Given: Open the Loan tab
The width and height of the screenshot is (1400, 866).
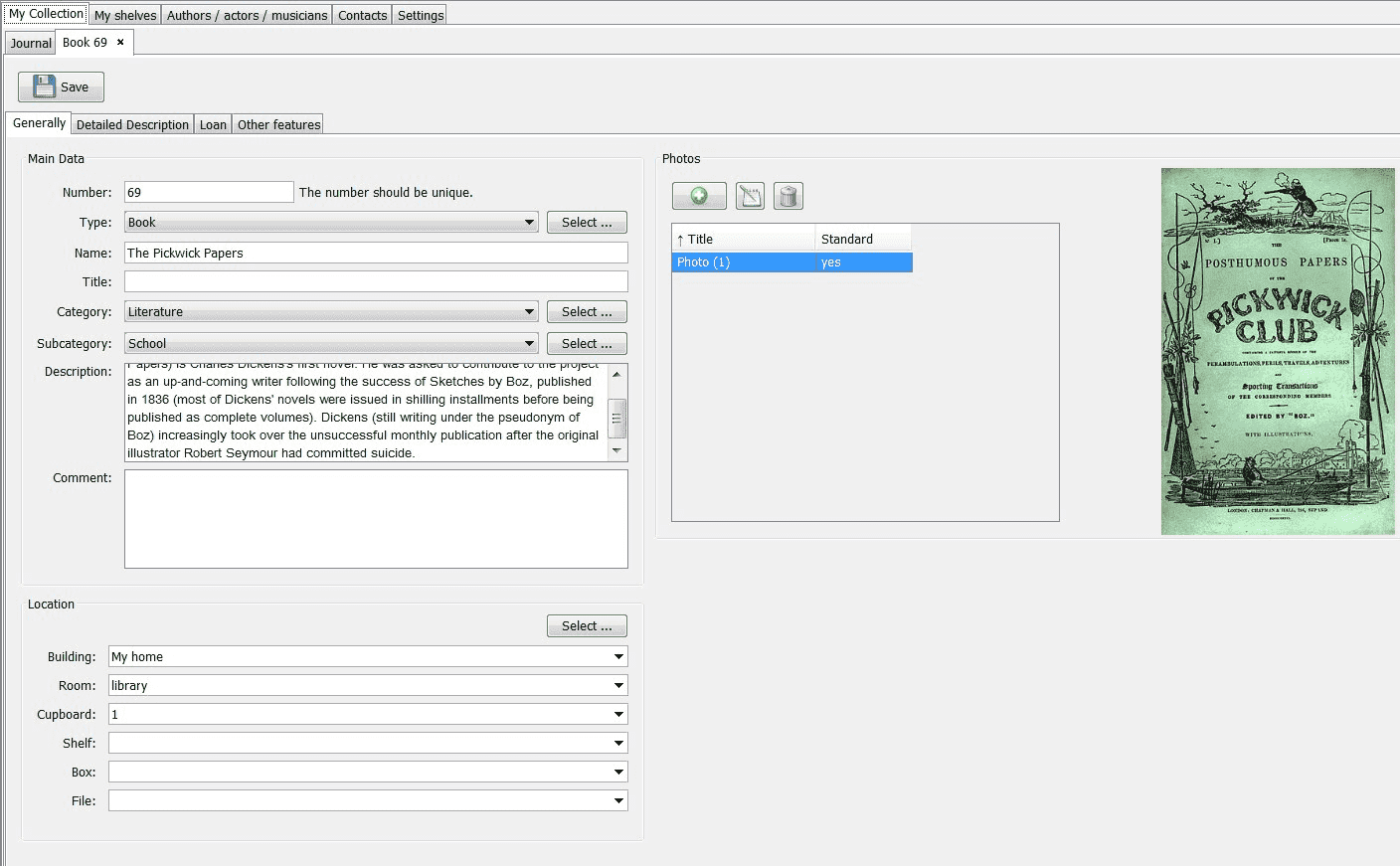Looking at the screenshot, I should pos(213,124).
